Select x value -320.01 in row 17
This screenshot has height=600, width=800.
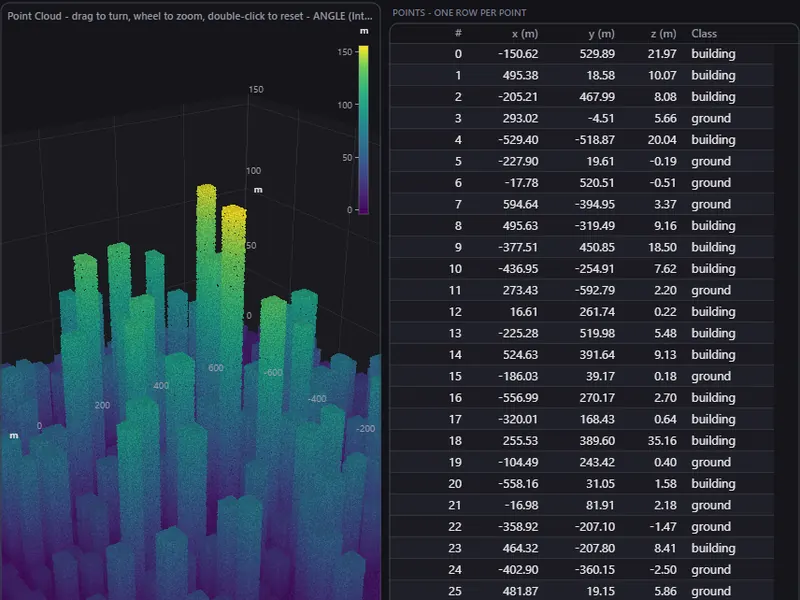518,419
